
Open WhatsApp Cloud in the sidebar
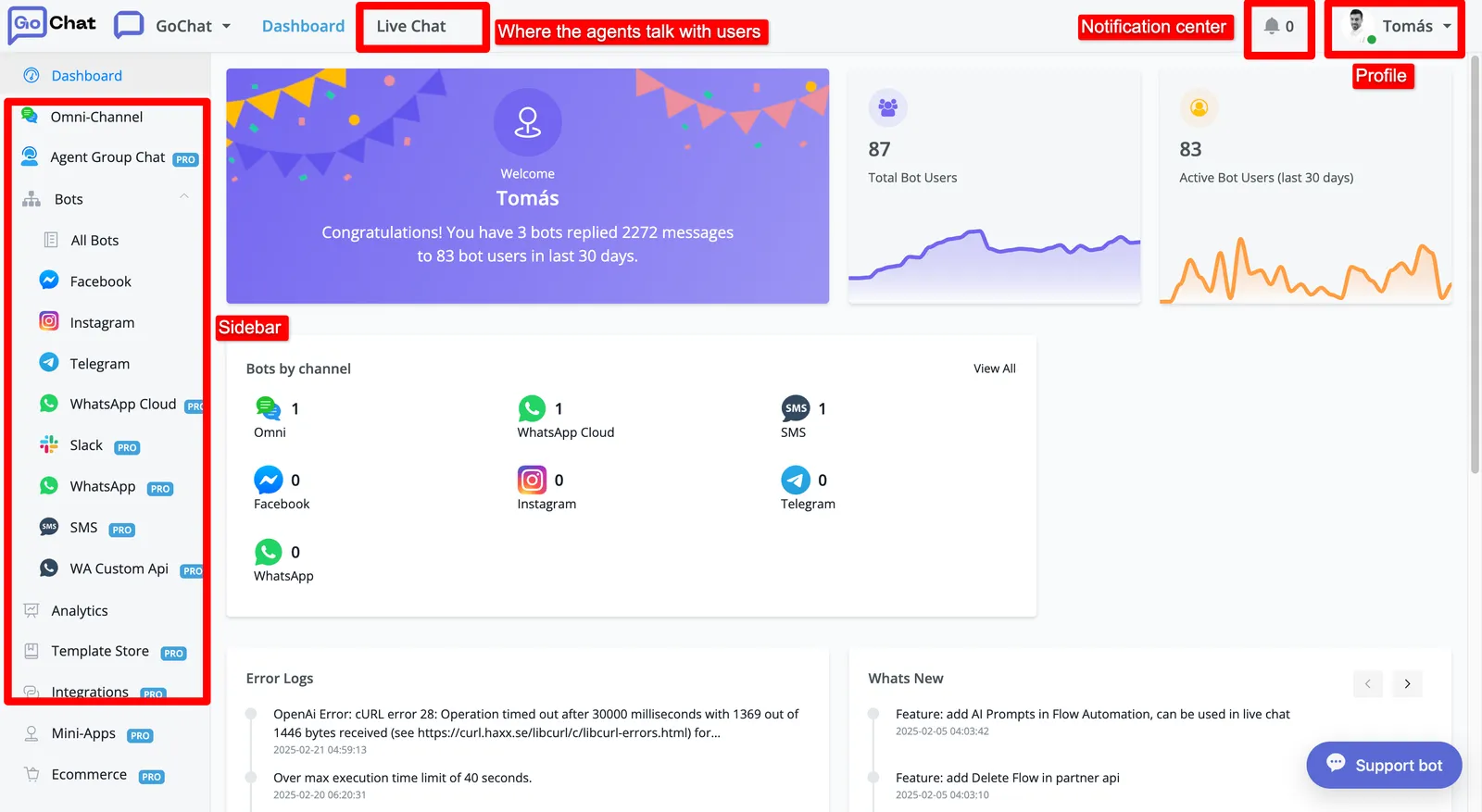[120, 405]
